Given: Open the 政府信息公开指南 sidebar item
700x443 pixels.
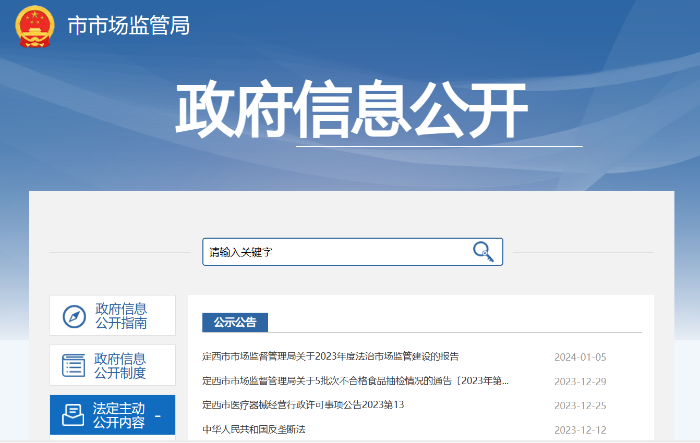Looking at the screenshot, I should 121,316.
